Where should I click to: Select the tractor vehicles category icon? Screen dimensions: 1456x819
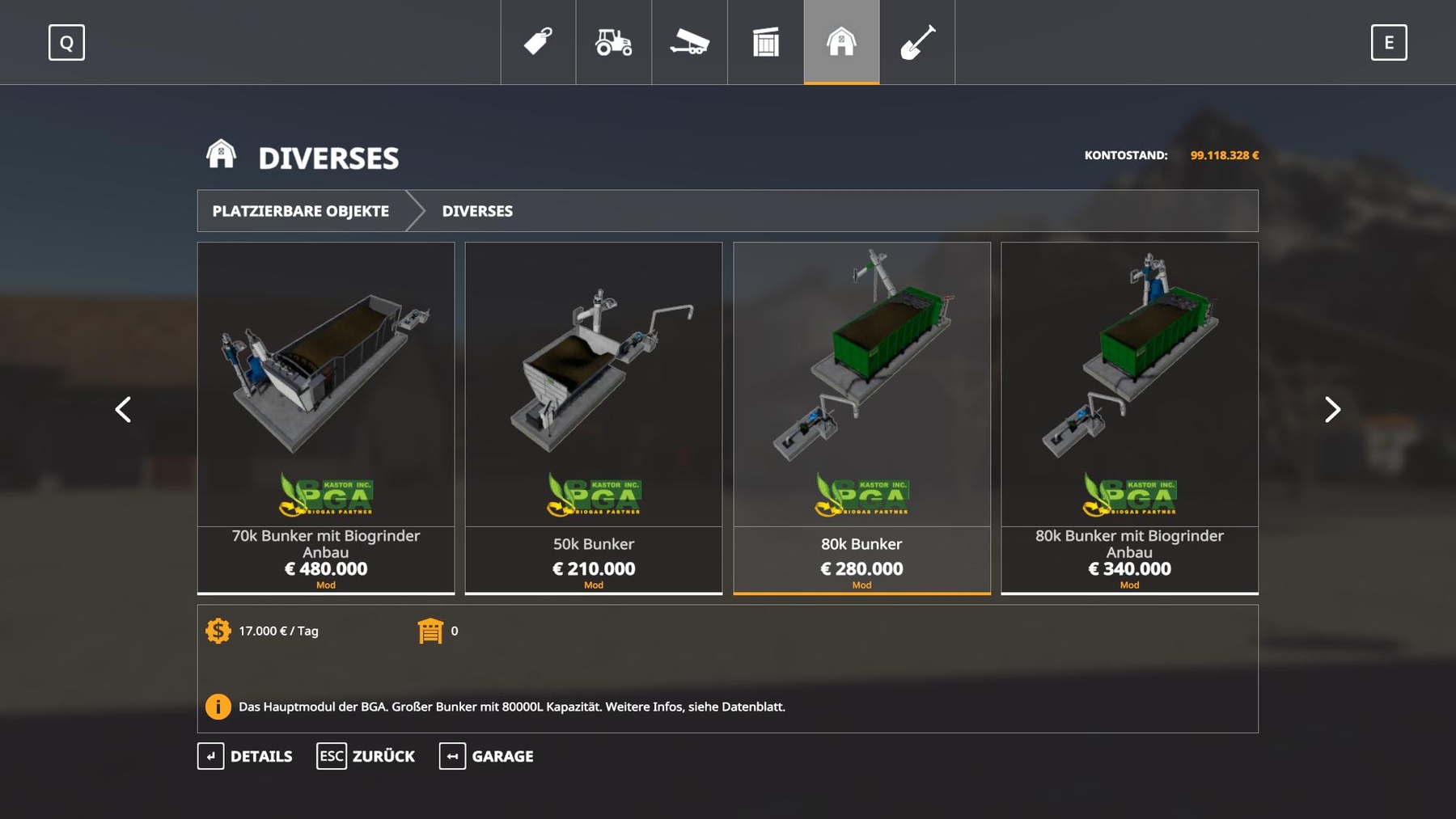[x=614, y=42]
